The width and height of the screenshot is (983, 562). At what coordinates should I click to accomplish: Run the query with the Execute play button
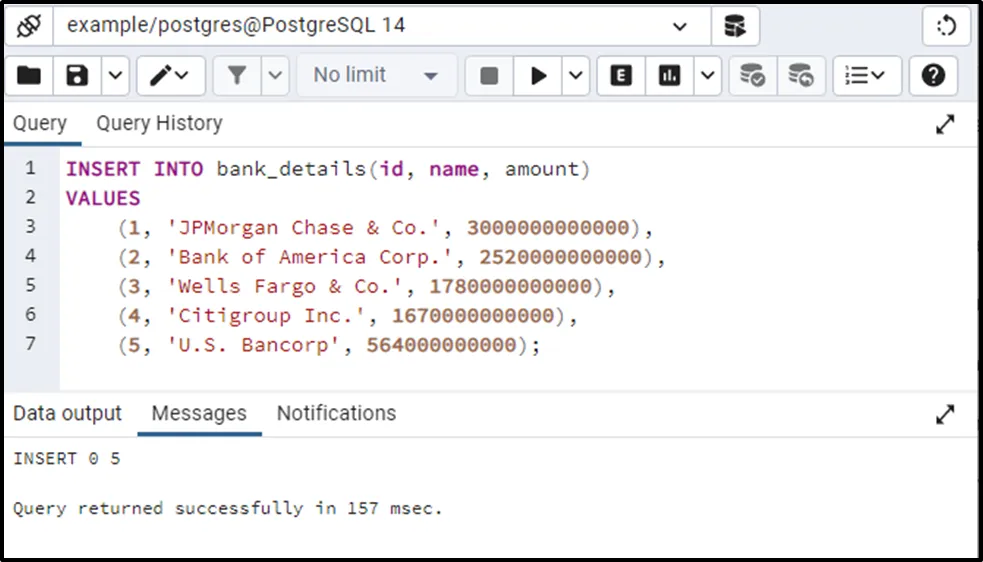pos(539,76)
